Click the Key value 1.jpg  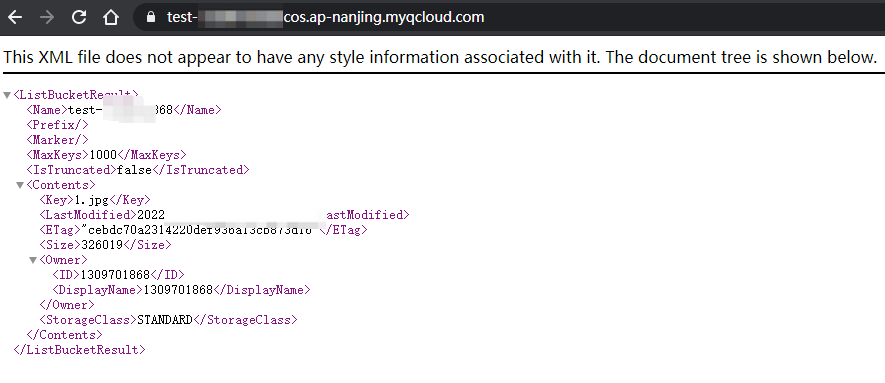(91, 200)
